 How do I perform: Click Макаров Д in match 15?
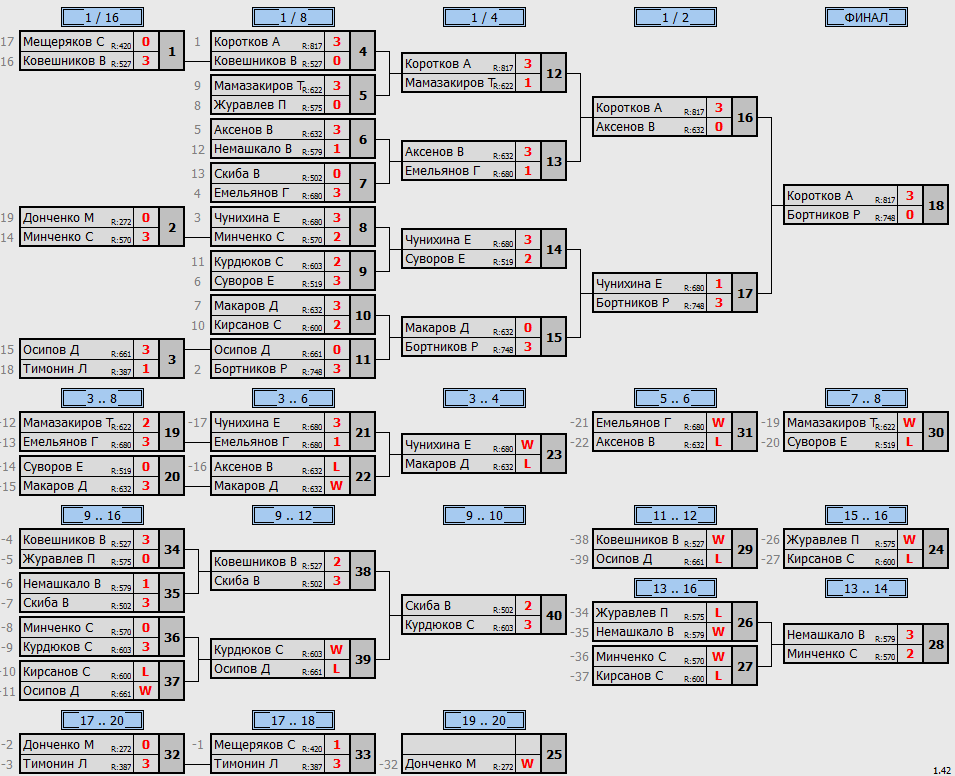(437, 328)
